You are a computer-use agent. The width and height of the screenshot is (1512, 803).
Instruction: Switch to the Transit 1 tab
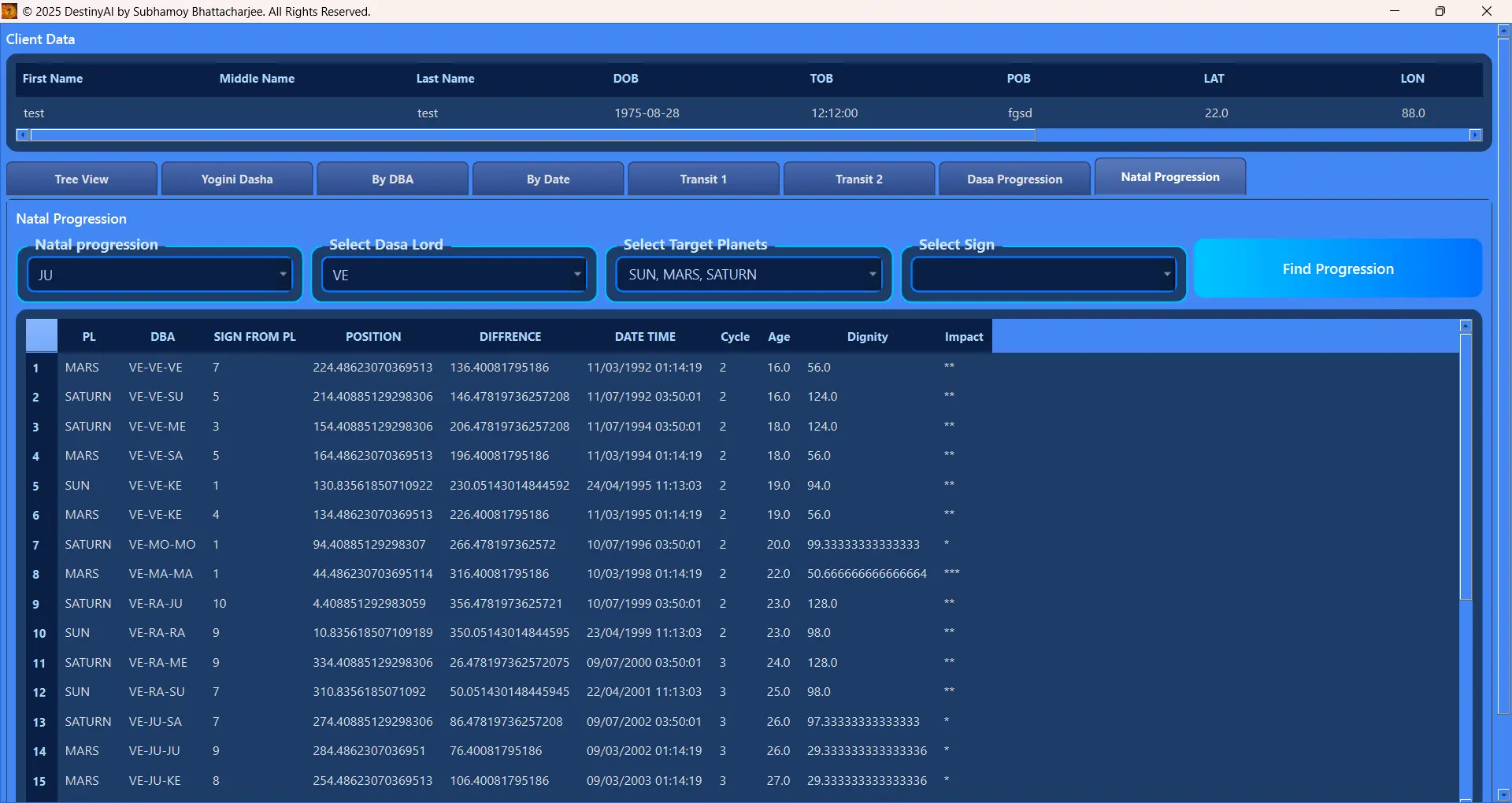coord(703,179)
